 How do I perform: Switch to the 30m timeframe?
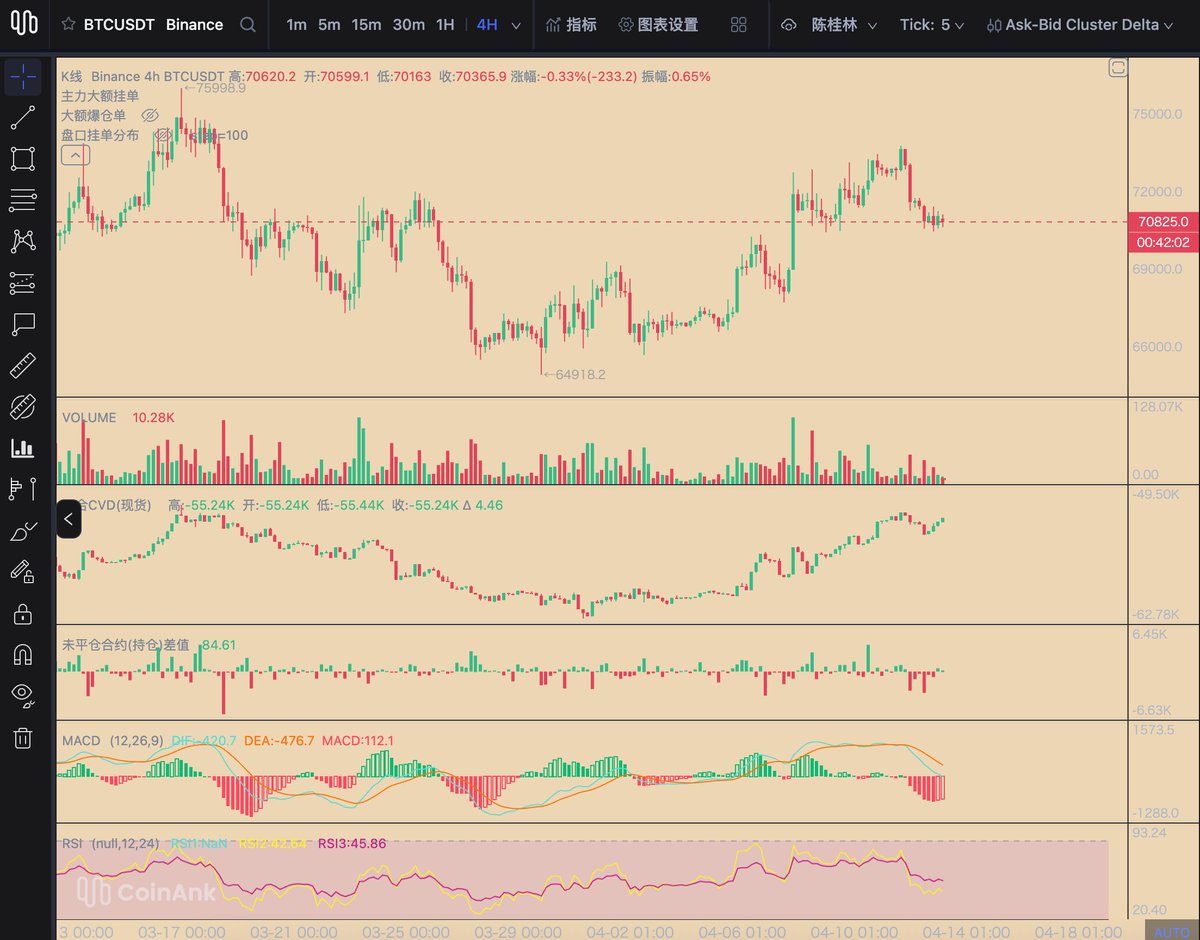(409, 24)
